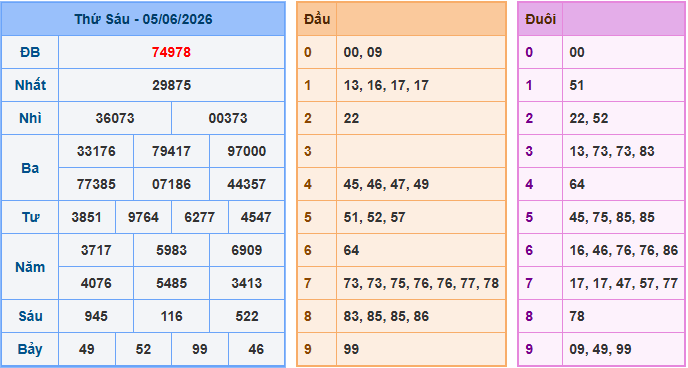Image resolution: width=688 pixels, height=368 pixels.
Task: Select the Tư prize number 4547
Action: click(256, 217)
